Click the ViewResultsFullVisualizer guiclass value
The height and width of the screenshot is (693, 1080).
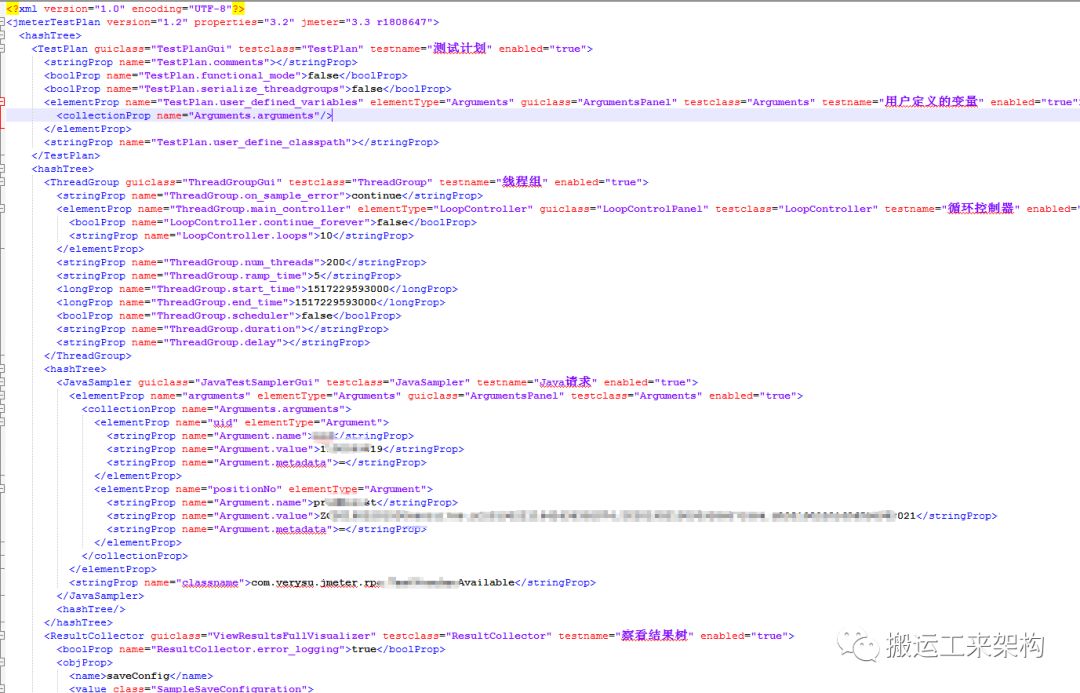(x=291, y=636)
